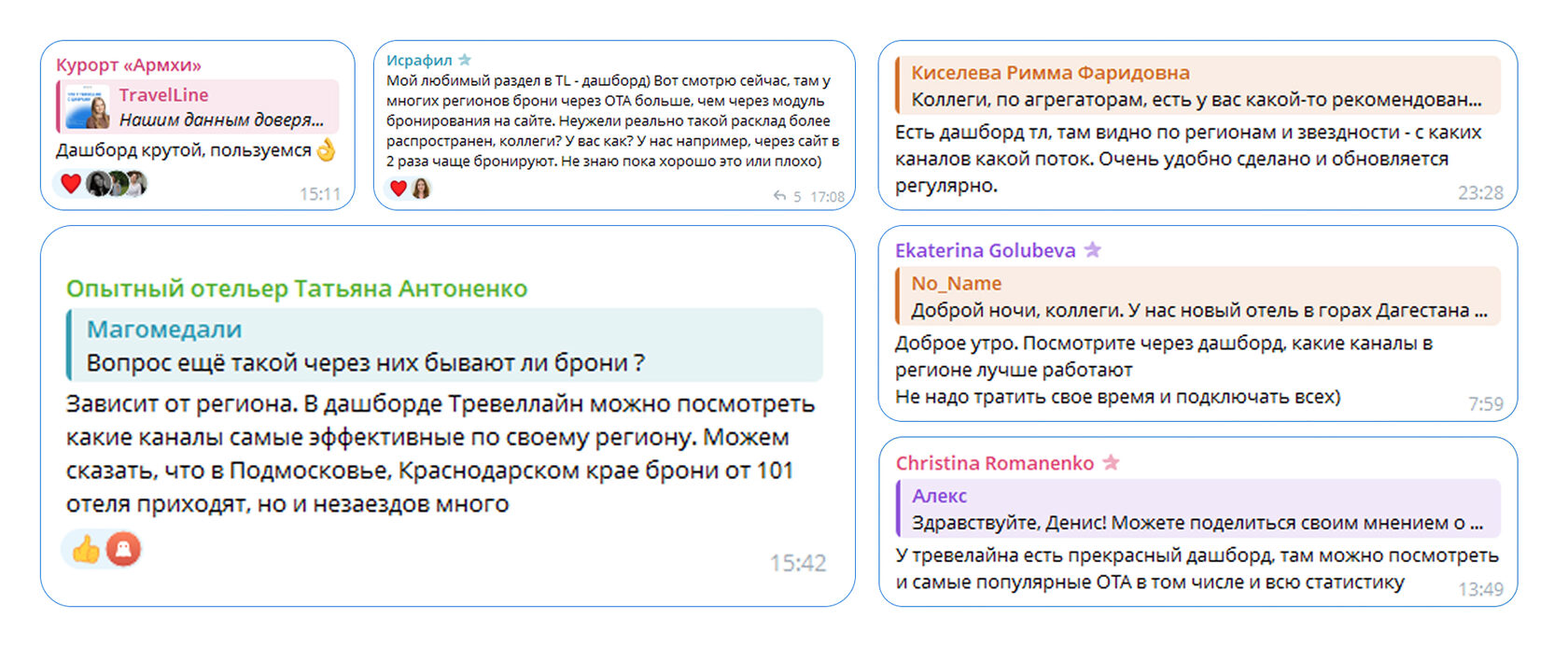The image size is (1568, 647).
Task: Click message text 'Зависит от региона'
Action: pyautogui.click(x=181, y=404)
